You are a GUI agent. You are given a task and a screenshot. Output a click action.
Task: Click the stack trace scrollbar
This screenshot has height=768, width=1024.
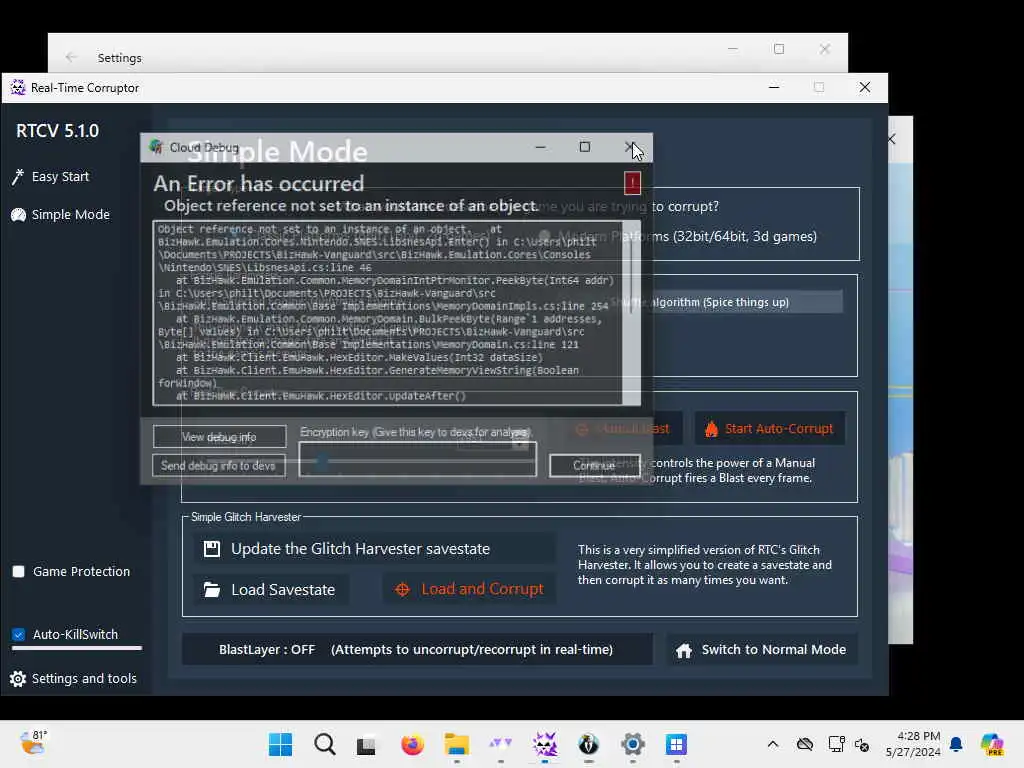point(631,313)
